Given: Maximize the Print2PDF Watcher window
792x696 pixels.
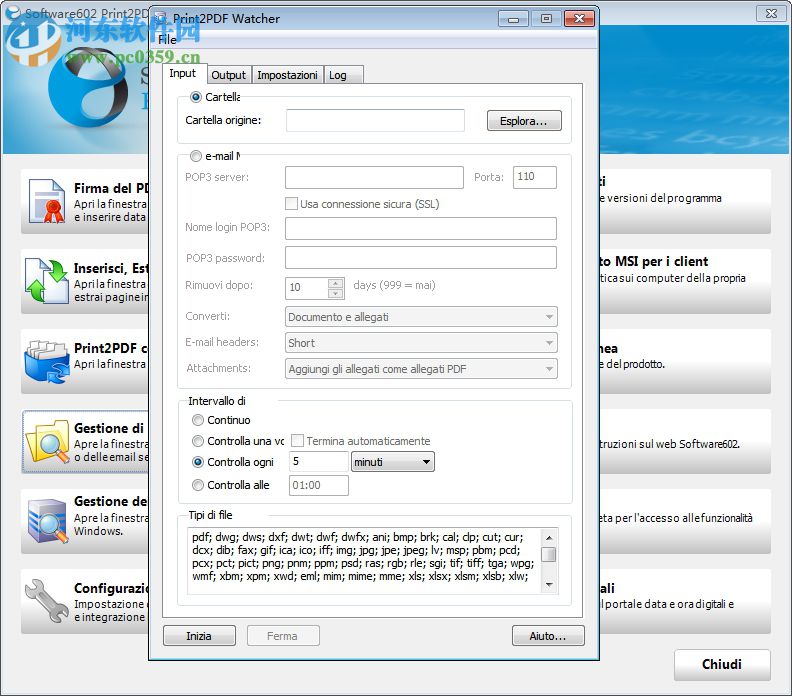Looking at the screenshot, I should 546,19.
